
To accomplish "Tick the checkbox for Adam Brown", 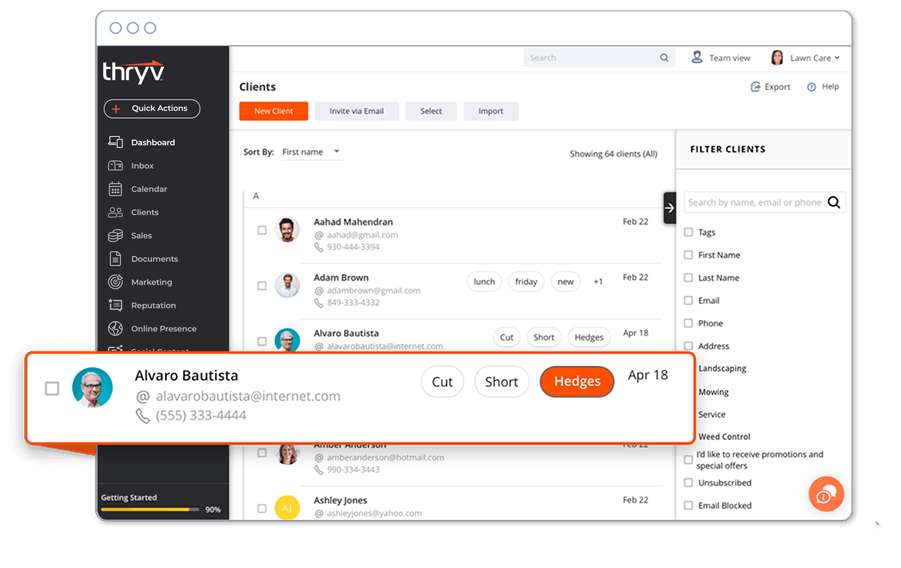I will (262, 286).
